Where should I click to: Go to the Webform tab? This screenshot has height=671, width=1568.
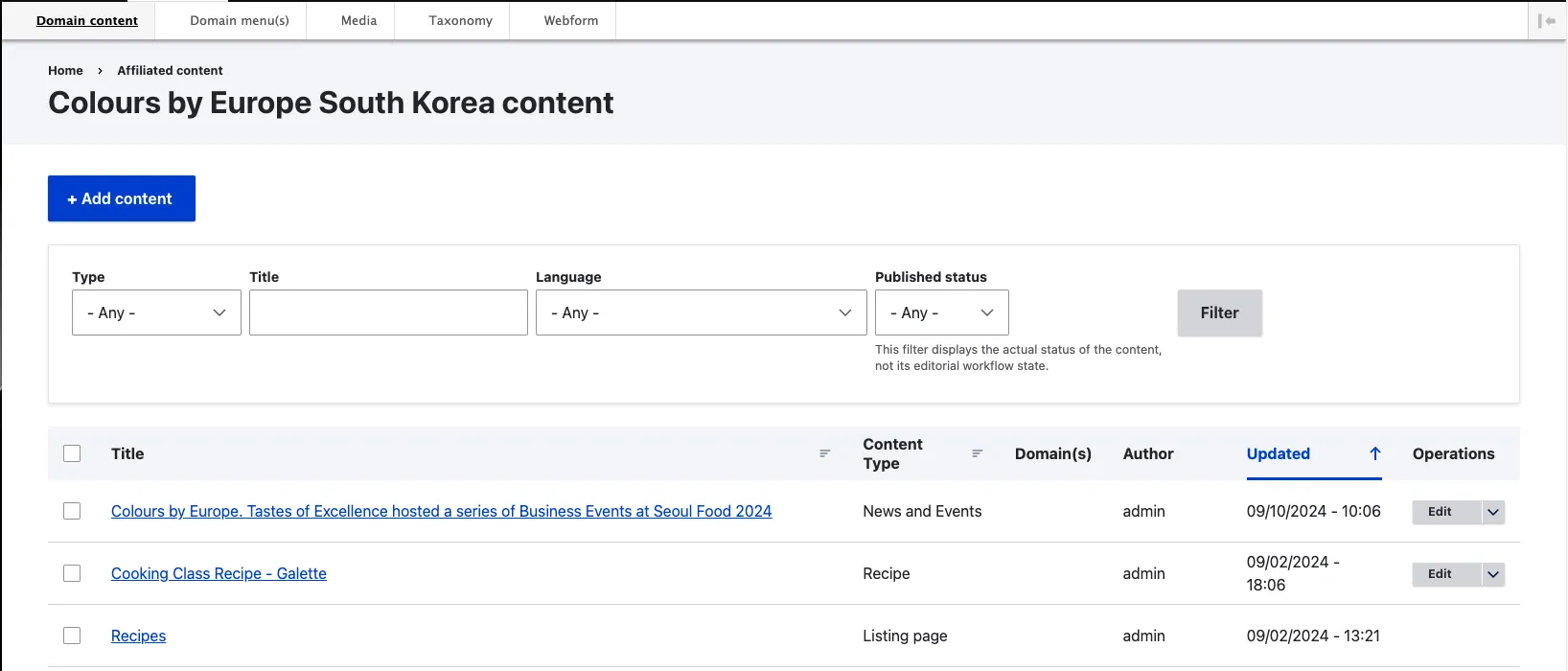570,20
